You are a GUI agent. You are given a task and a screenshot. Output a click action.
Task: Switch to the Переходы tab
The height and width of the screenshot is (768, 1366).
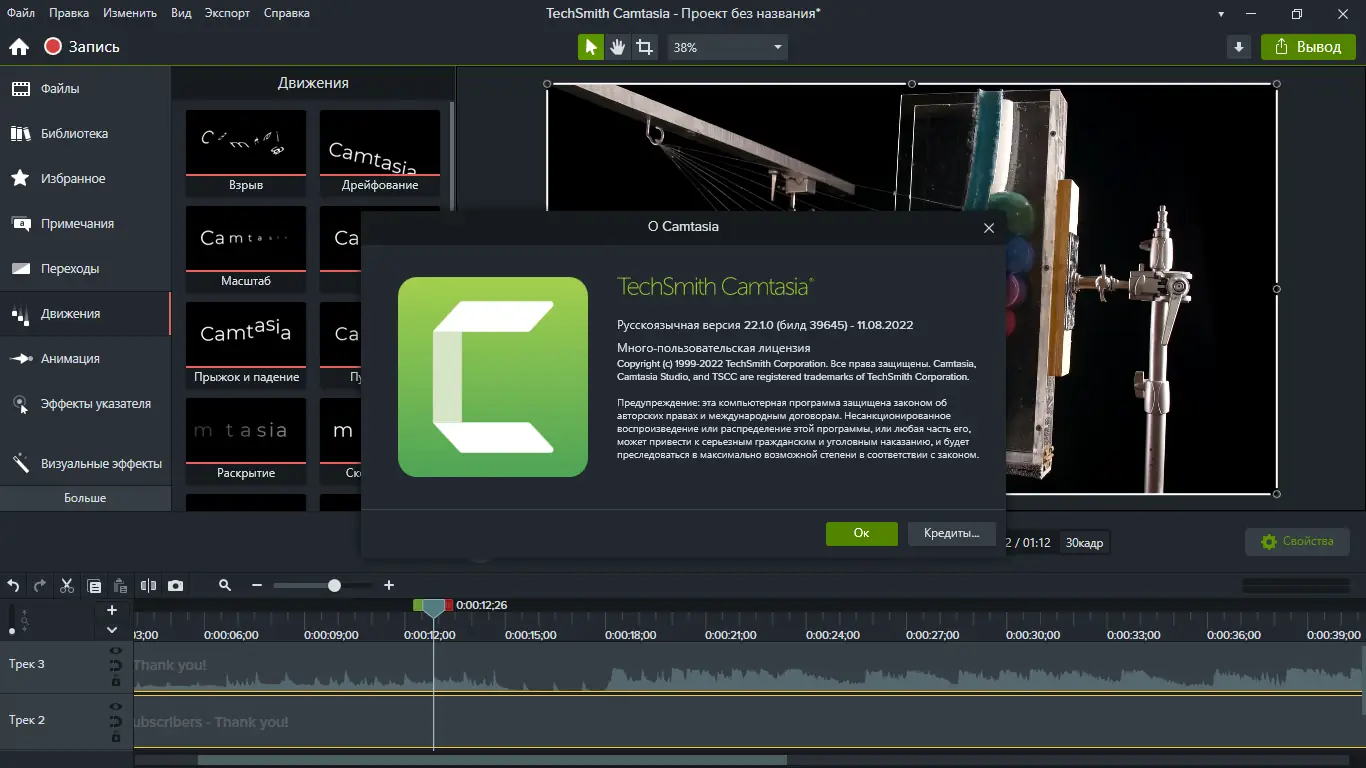click(x=70, y=269)
